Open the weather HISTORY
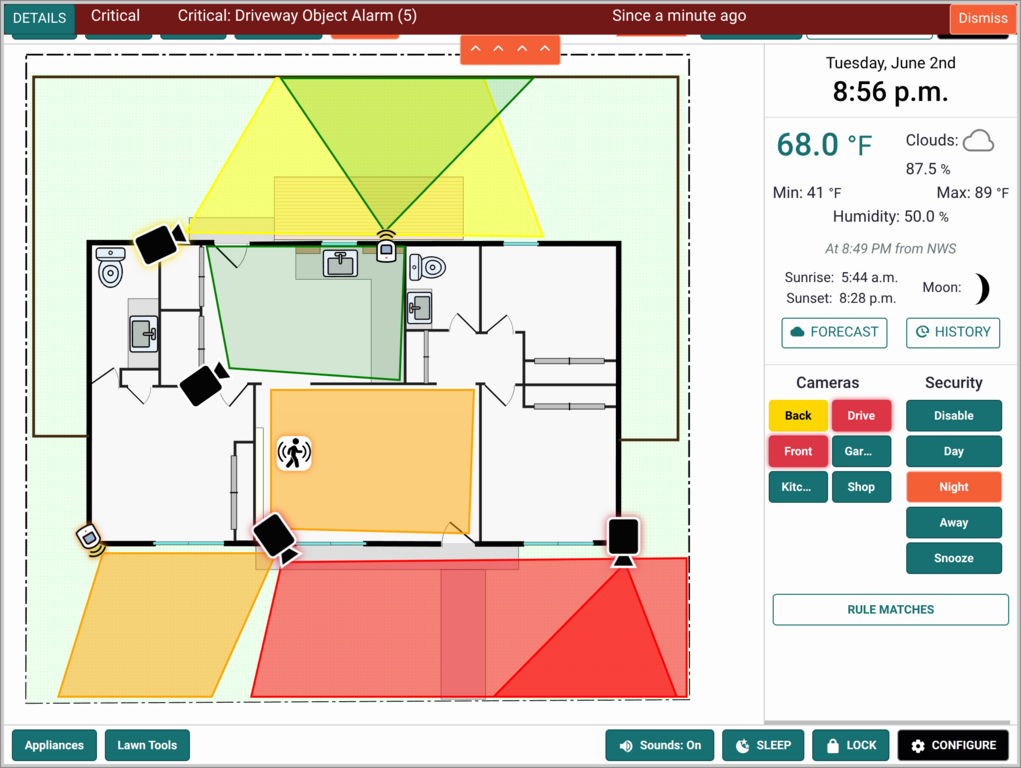The height and width of the screenshot is (768, 1021). (x=953, y=332)
